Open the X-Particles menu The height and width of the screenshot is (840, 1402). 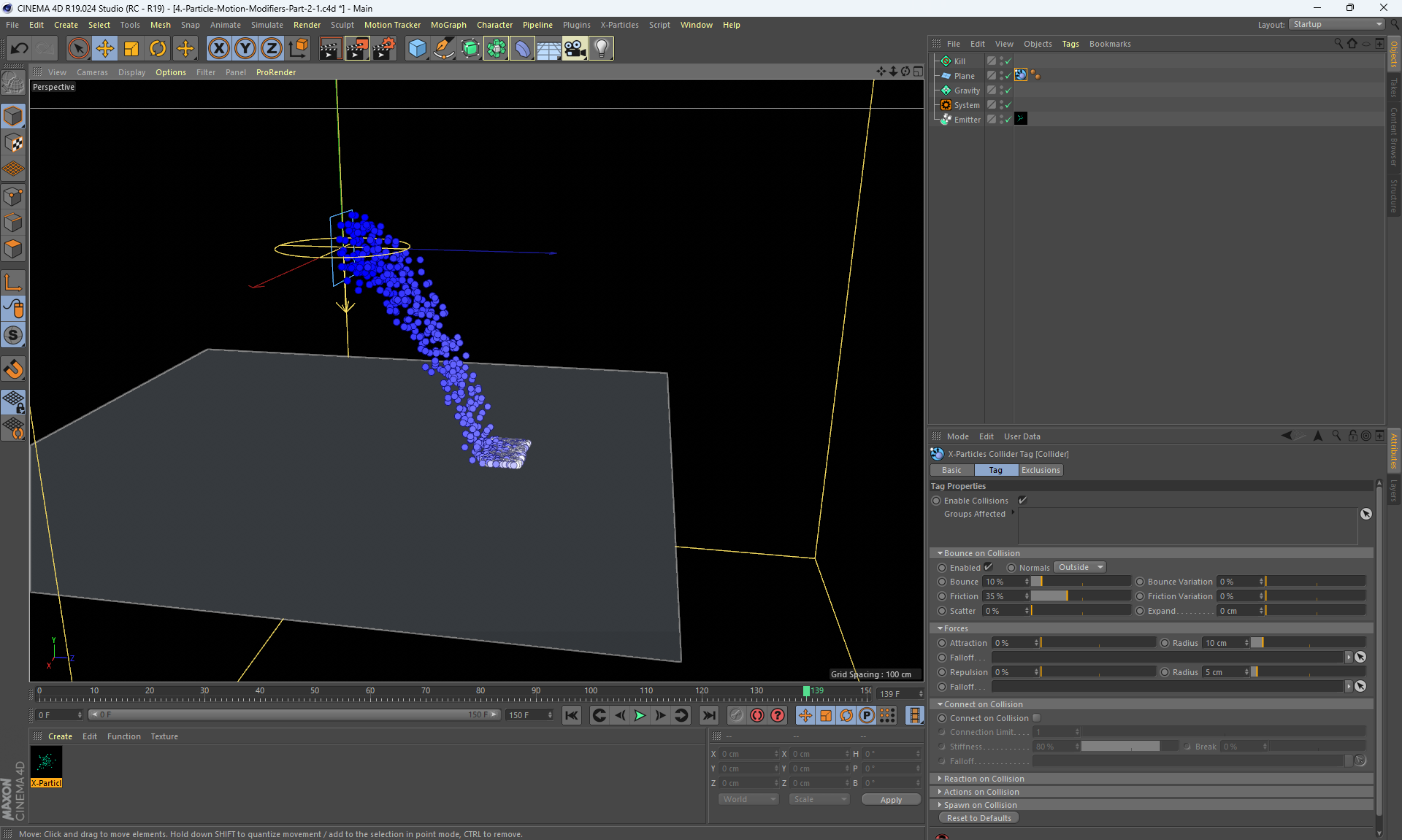tap(619, 25)
